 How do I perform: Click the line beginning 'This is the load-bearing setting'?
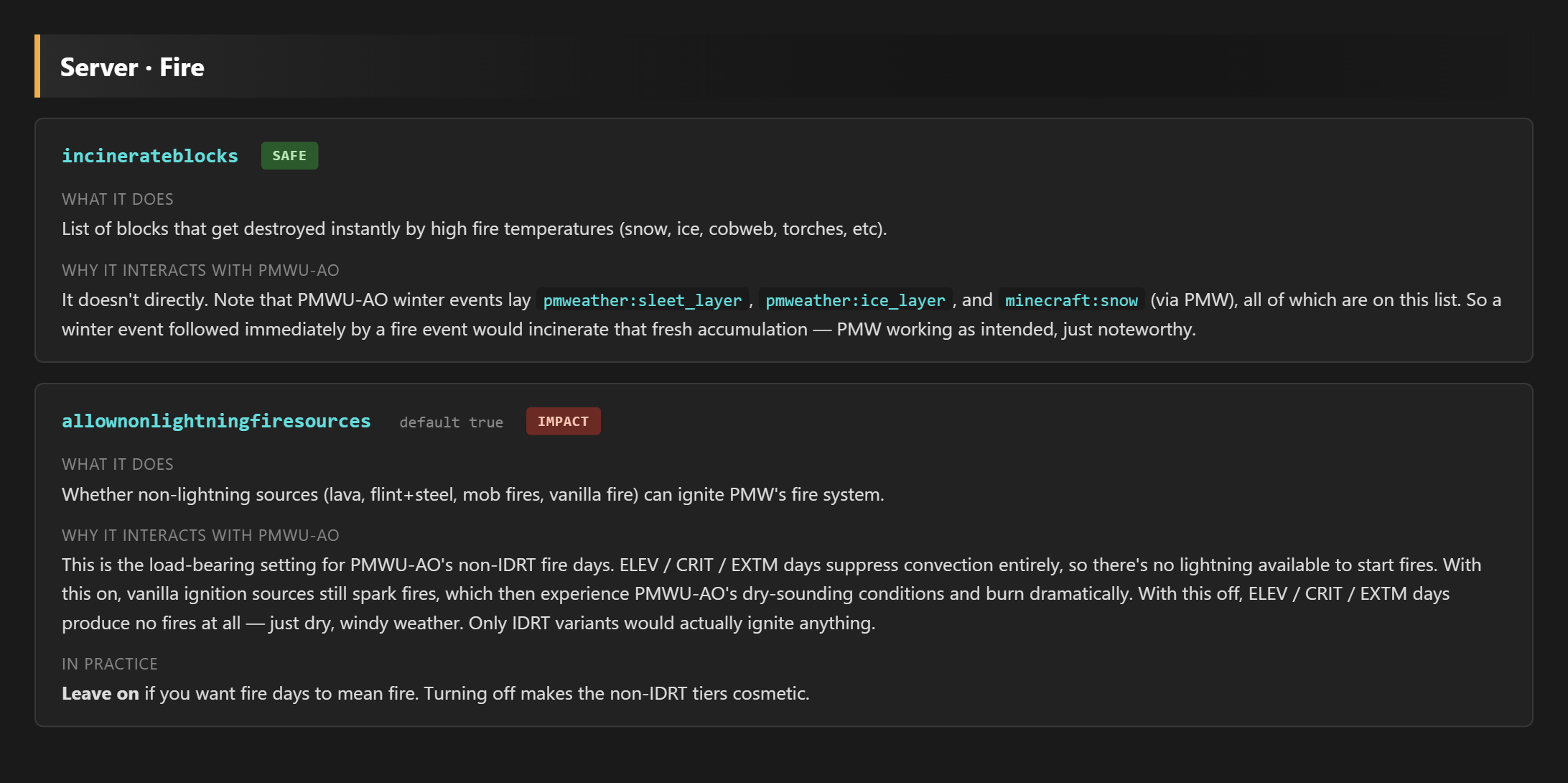point(771,565)
